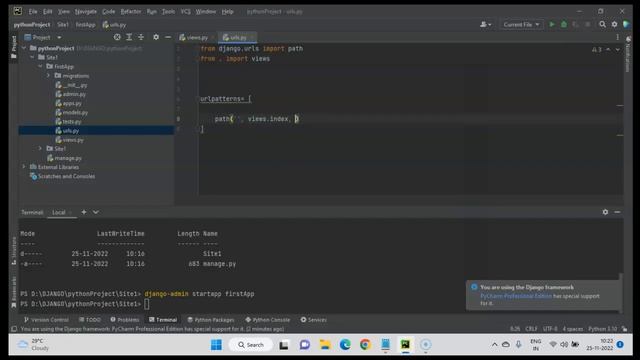Screen dimensions: 640x360
Task: Collapse the firstApp folder node
Action: click(40, 66)
